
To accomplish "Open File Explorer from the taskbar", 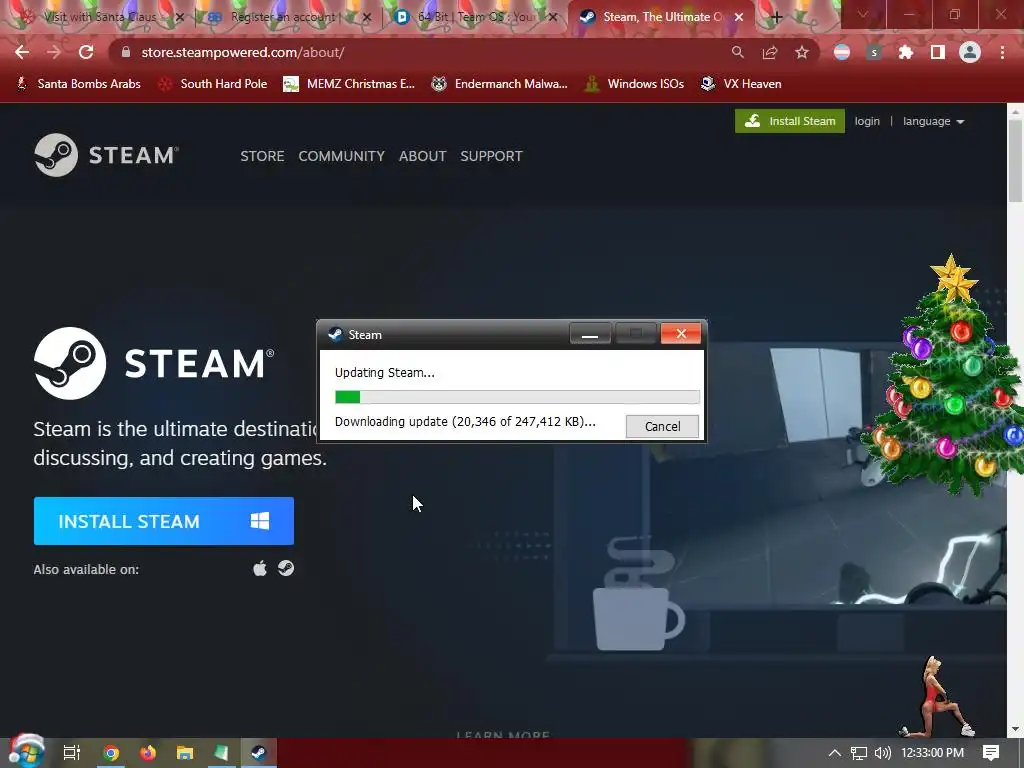I will click(x=185, y=753).
